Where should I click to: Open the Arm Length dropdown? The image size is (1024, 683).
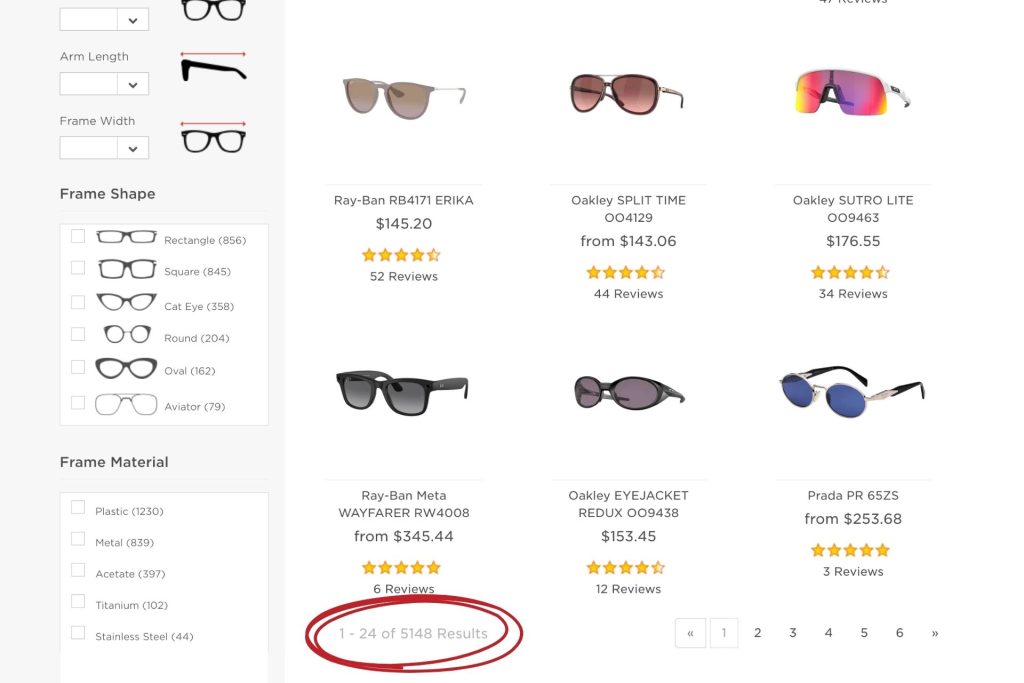click(x=104, y=83)
